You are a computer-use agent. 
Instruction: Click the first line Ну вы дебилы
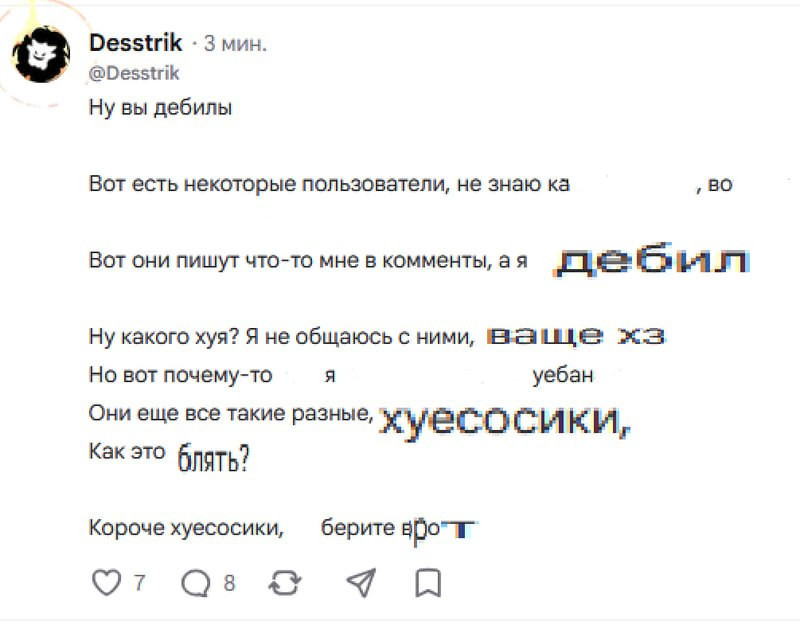pos(160,108)
